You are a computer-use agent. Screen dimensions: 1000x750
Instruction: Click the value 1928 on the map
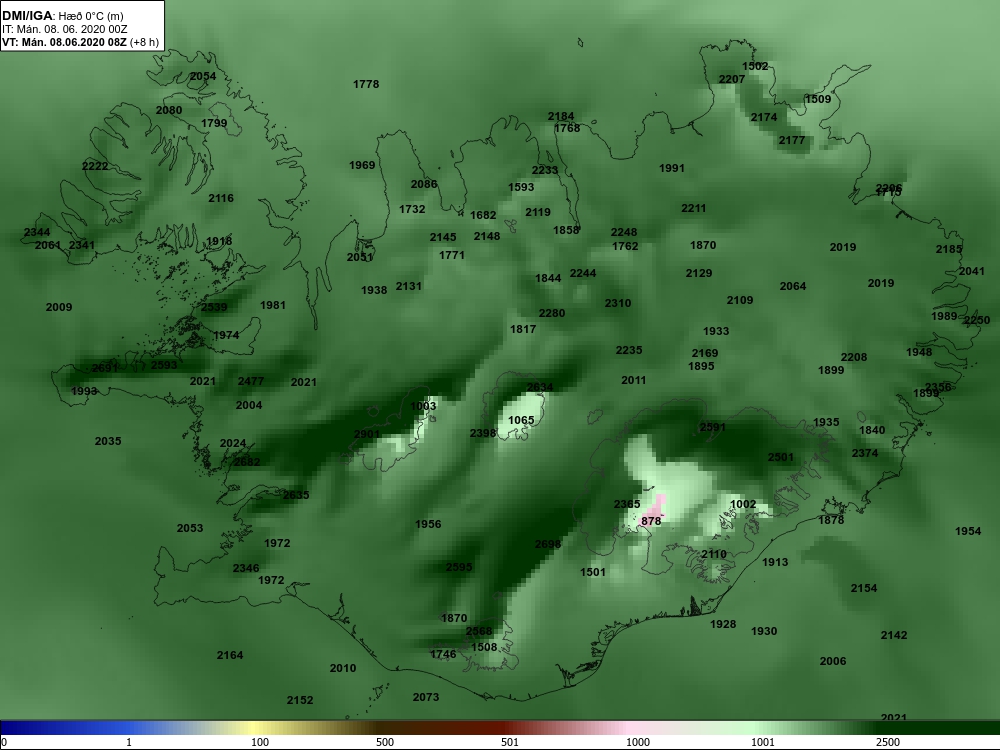pos(723,624)
